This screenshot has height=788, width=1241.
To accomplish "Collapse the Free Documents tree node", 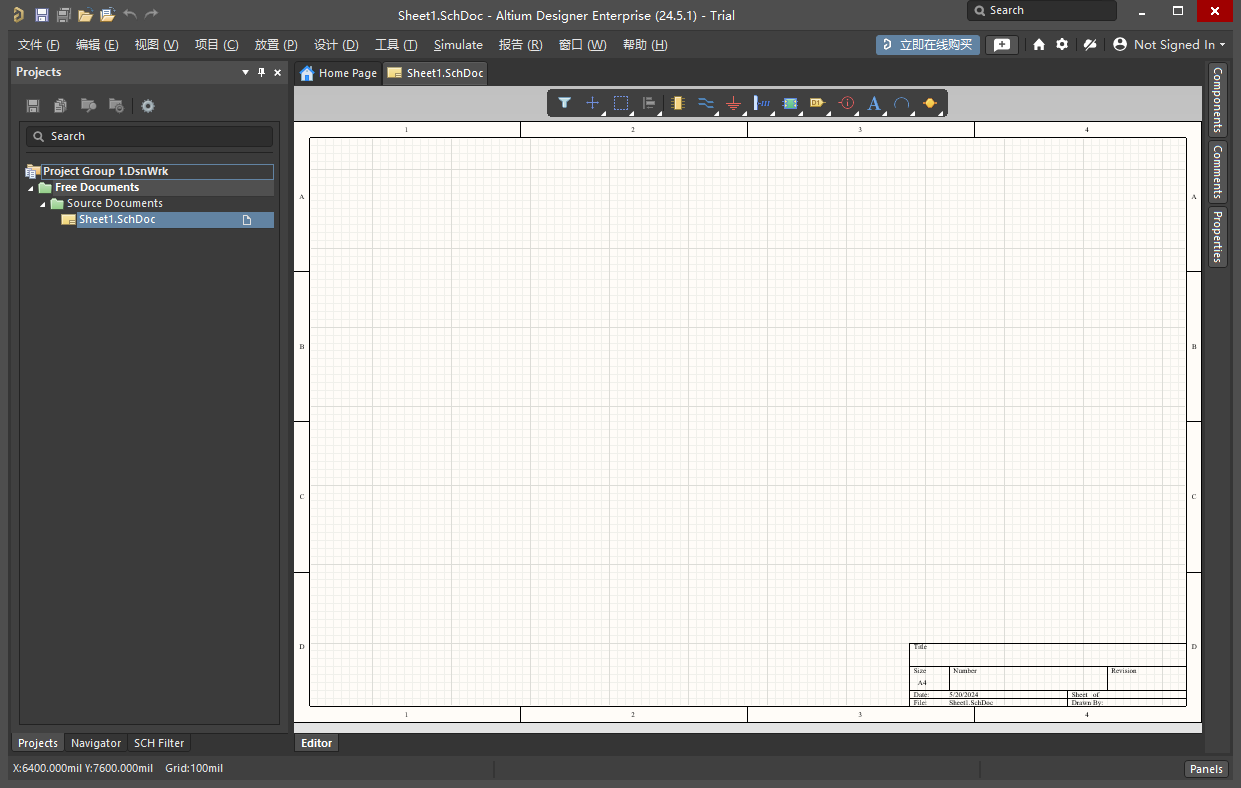I will coord(30,188).
